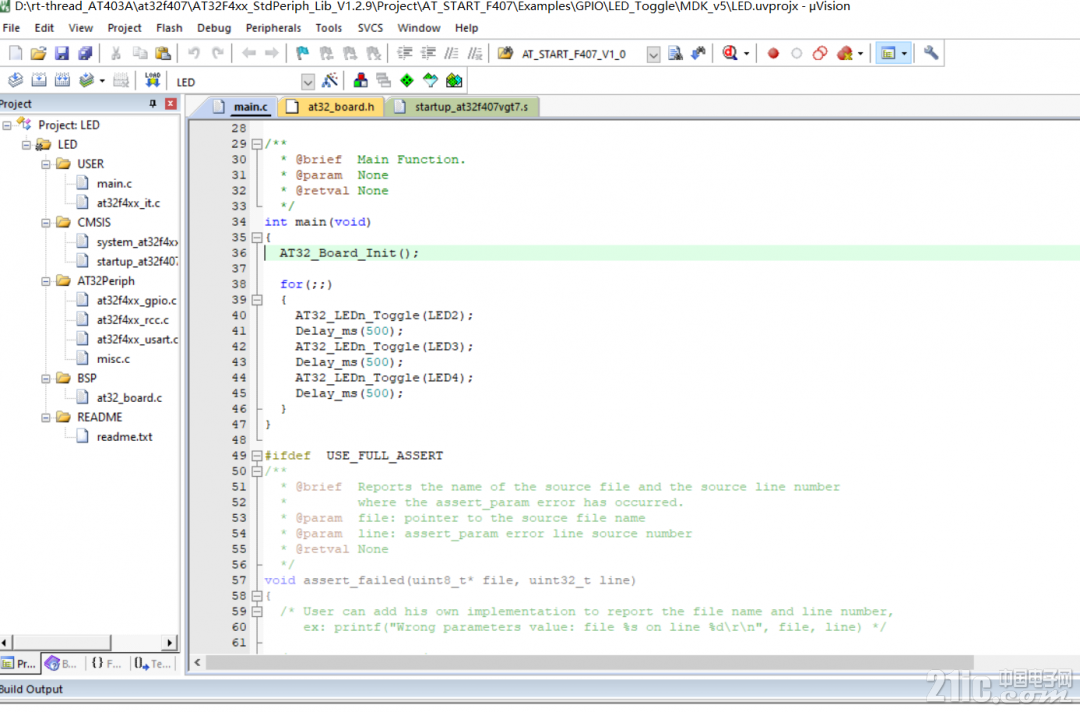
Task: Open the File menu
Action: (12, 28)
